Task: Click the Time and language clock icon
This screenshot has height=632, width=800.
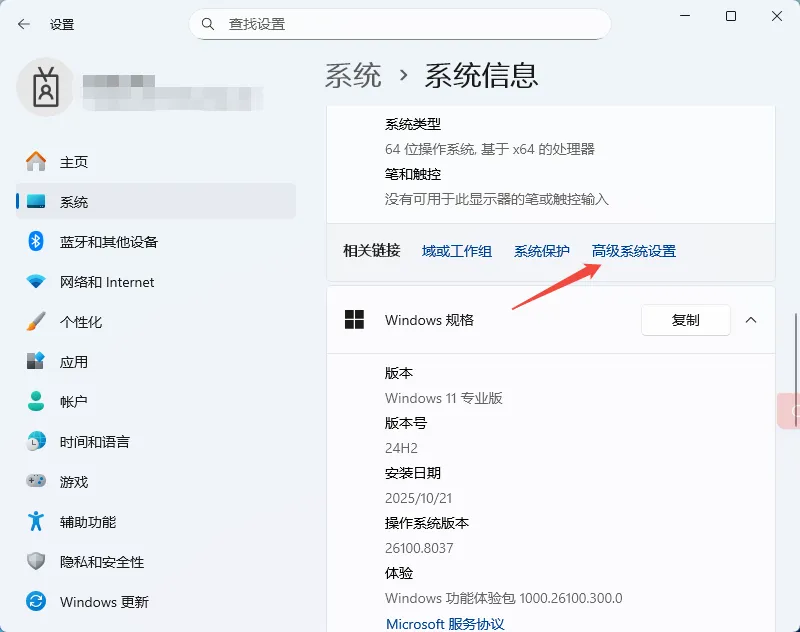Action: click(36, 441)
